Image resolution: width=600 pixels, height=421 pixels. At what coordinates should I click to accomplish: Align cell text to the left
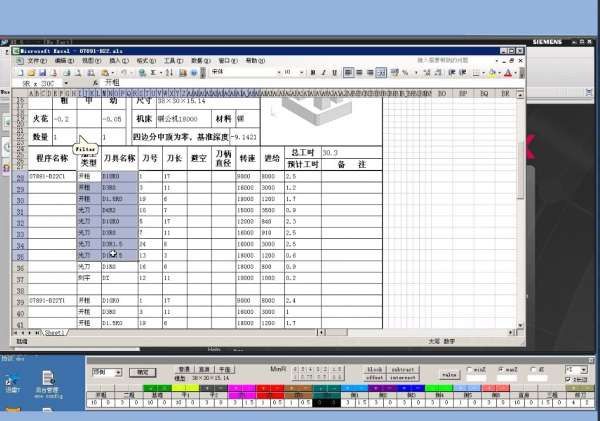[x=349, y=72]
